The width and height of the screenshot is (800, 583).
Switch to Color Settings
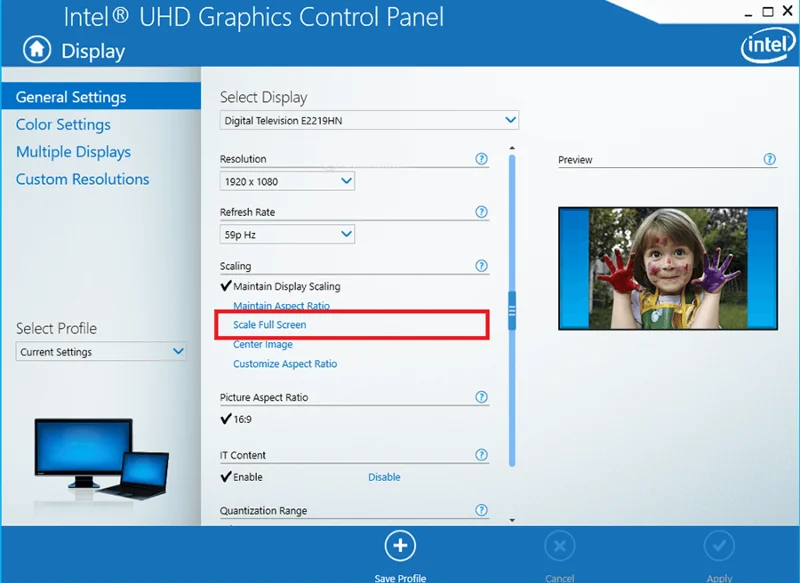[63, 124]
